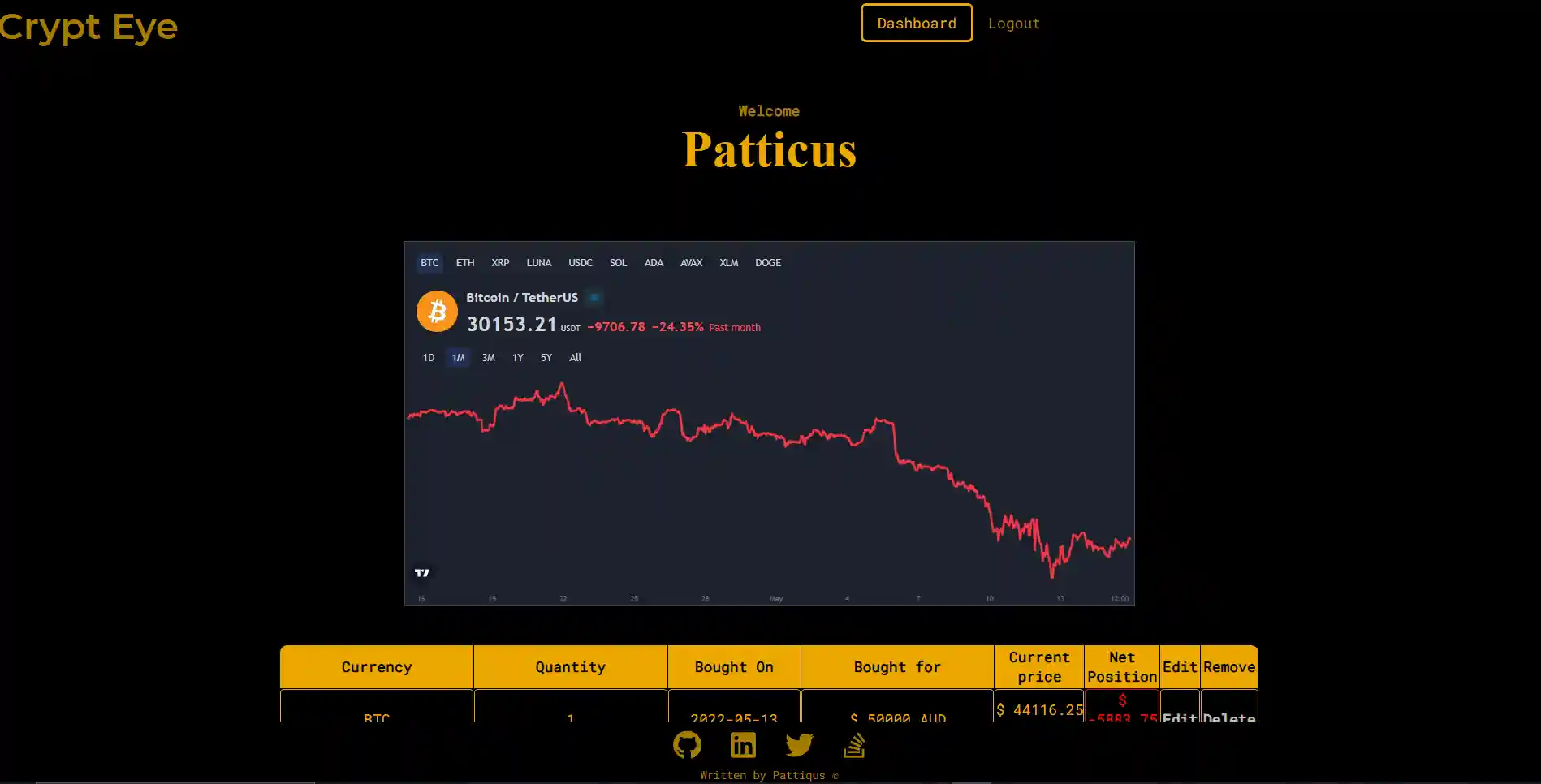
Task: Switch the chart to the ETH ticker
Action: (x=464, y=262)
